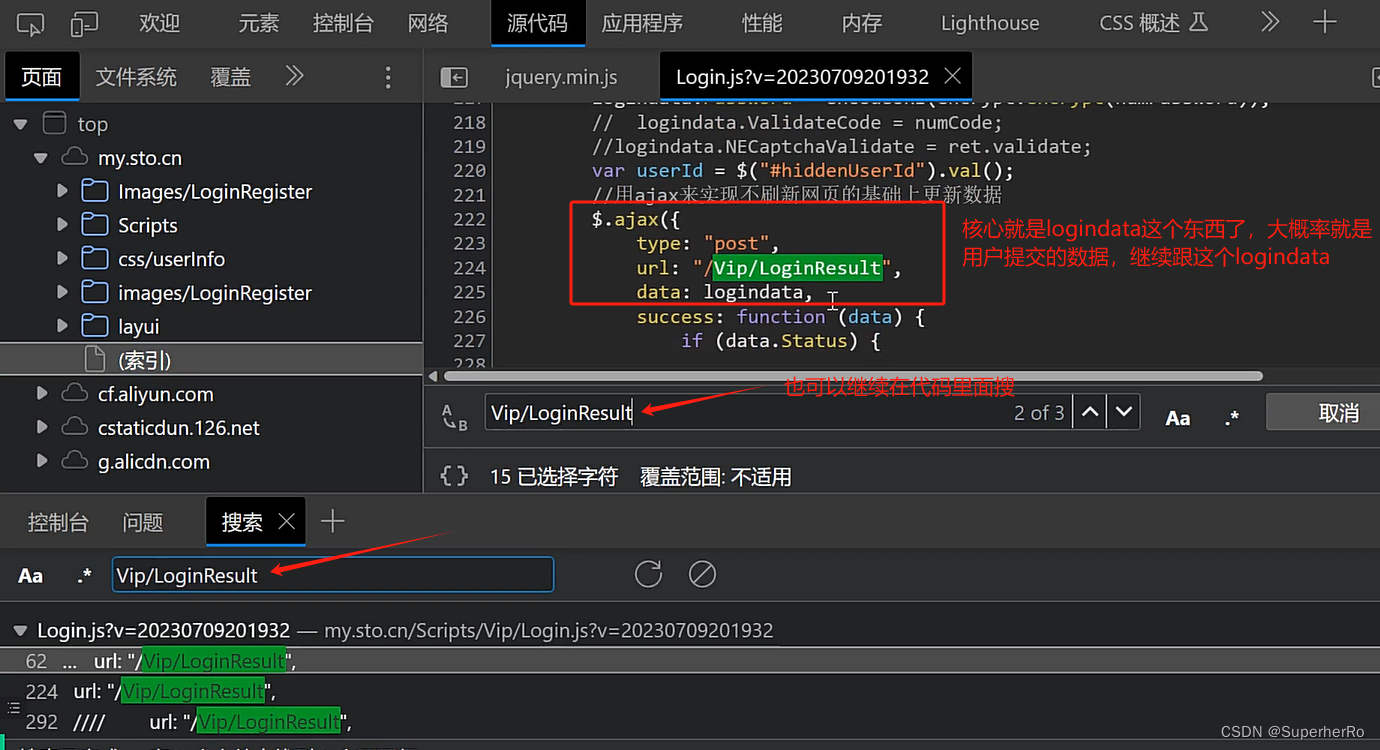Toggle the device emulation toolbar icon
The width and height of the screenshot is (1380, 750).
(84, 23)
